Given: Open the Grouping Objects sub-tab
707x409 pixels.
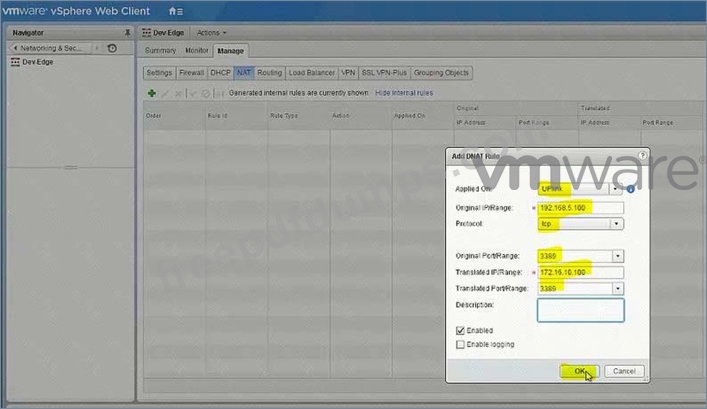Looking at the screenshot, I should tap(441, 73).
